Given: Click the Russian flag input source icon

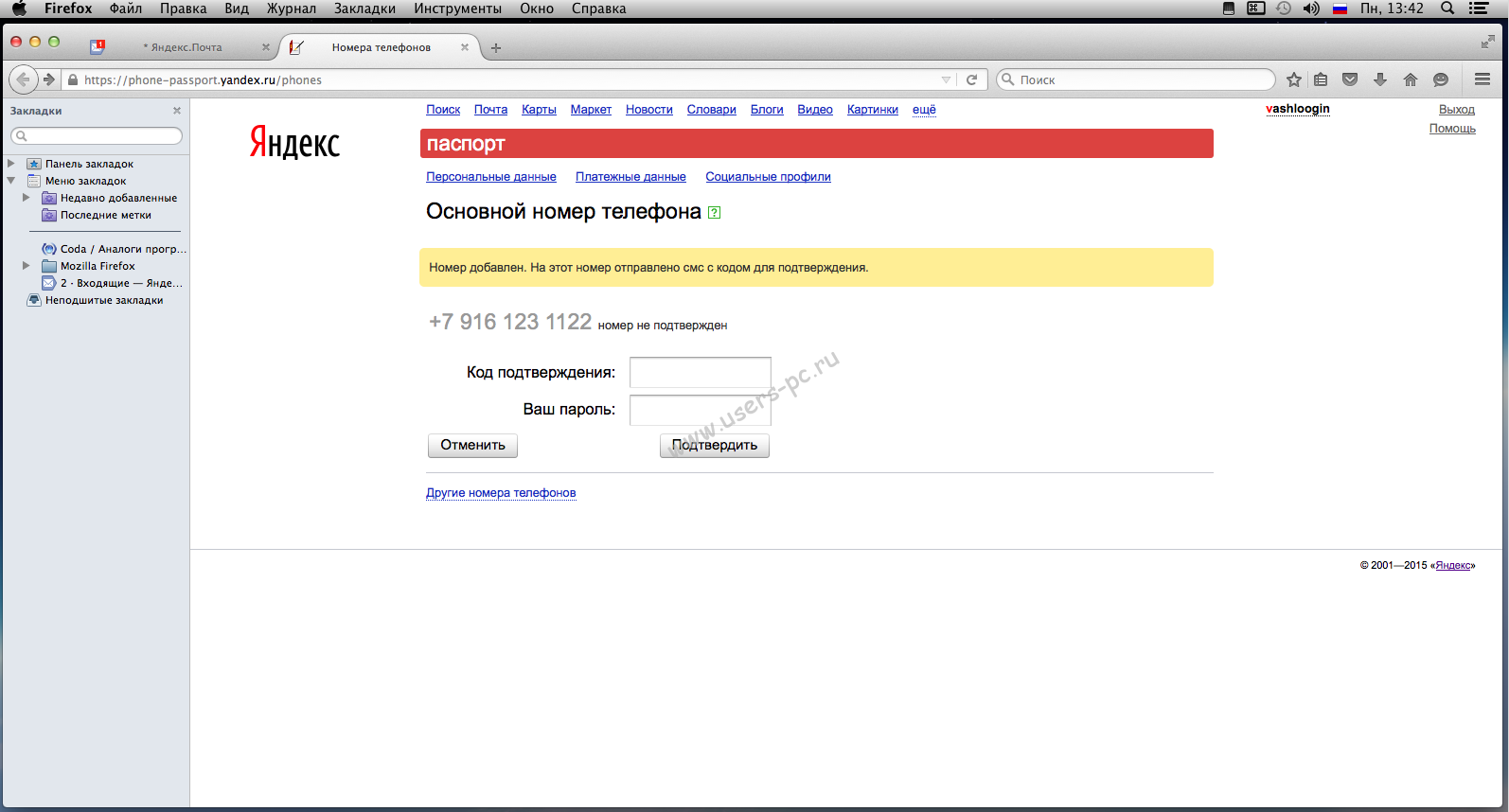Looking at the screenshot, I should point(1340,9).
